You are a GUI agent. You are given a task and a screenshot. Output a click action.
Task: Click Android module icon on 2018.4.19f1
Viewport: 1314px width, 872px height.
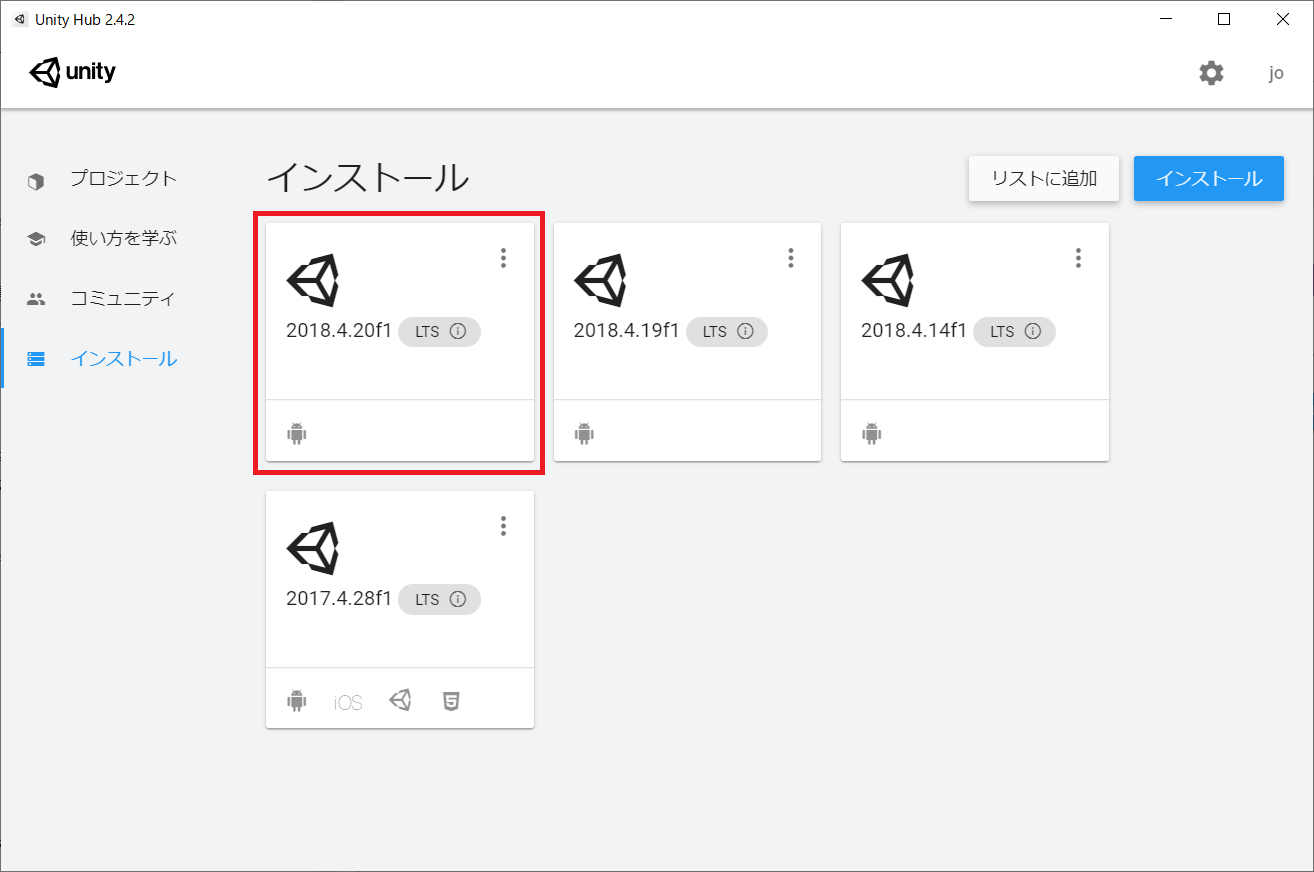point(584,433)
